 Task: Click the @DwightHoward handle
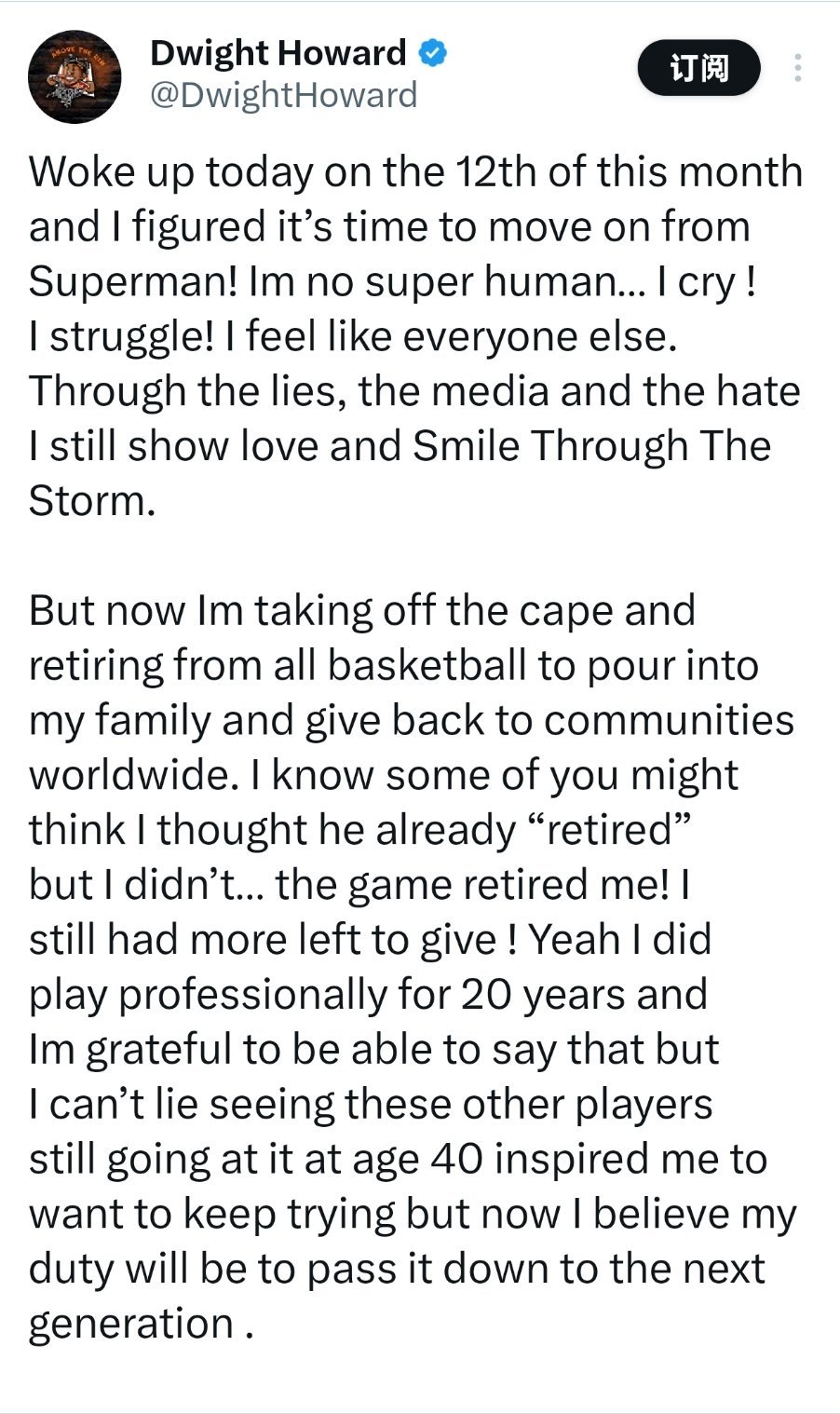283,95
